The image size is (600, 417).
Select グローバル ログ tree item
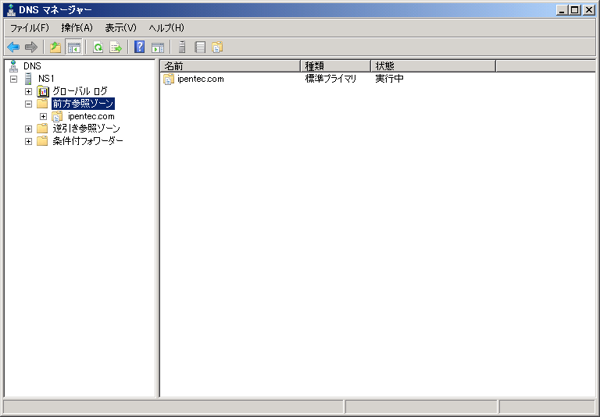coord(80,91)
